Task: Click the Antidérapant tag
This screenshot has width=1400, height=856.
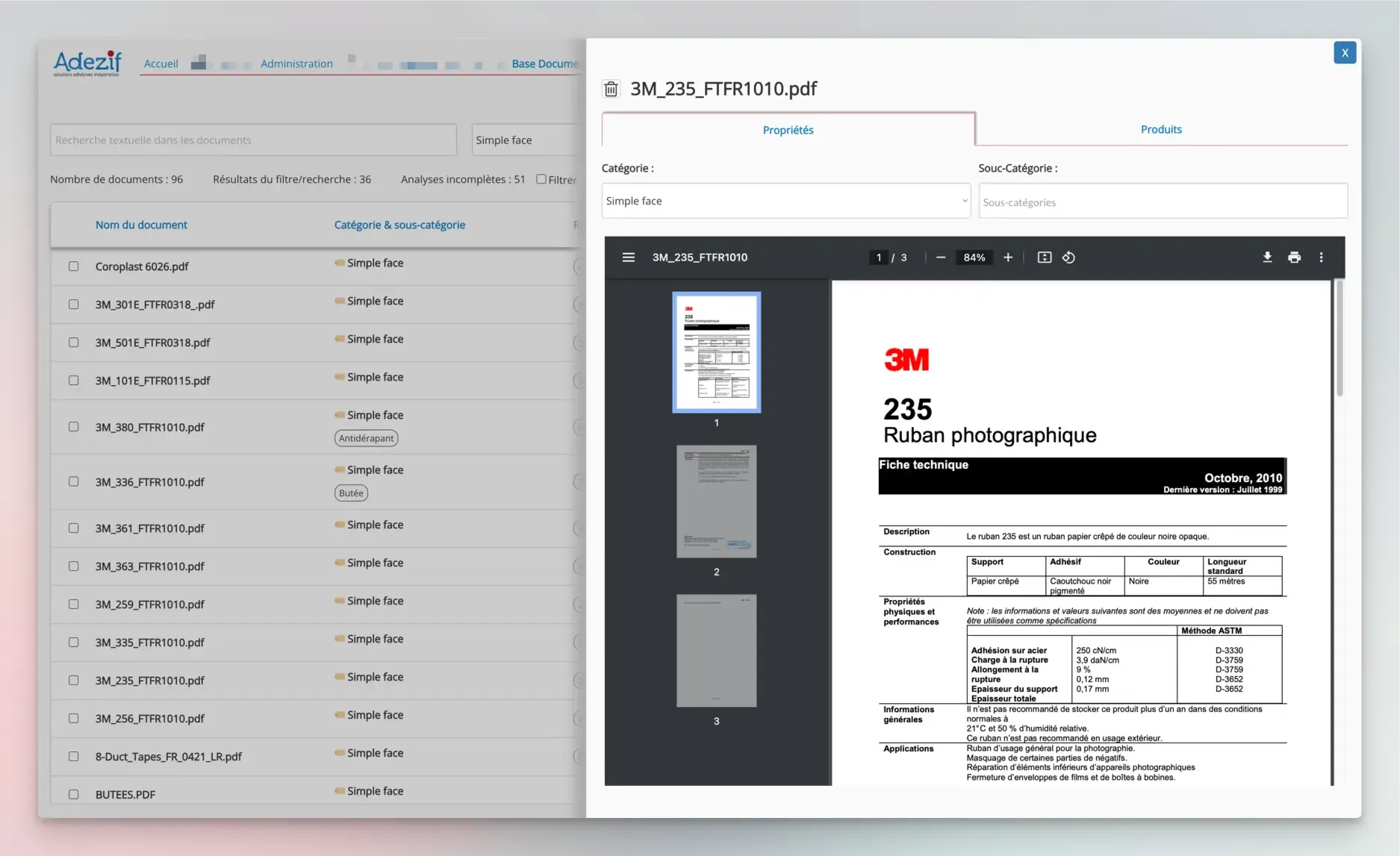Action: point(366,438)
